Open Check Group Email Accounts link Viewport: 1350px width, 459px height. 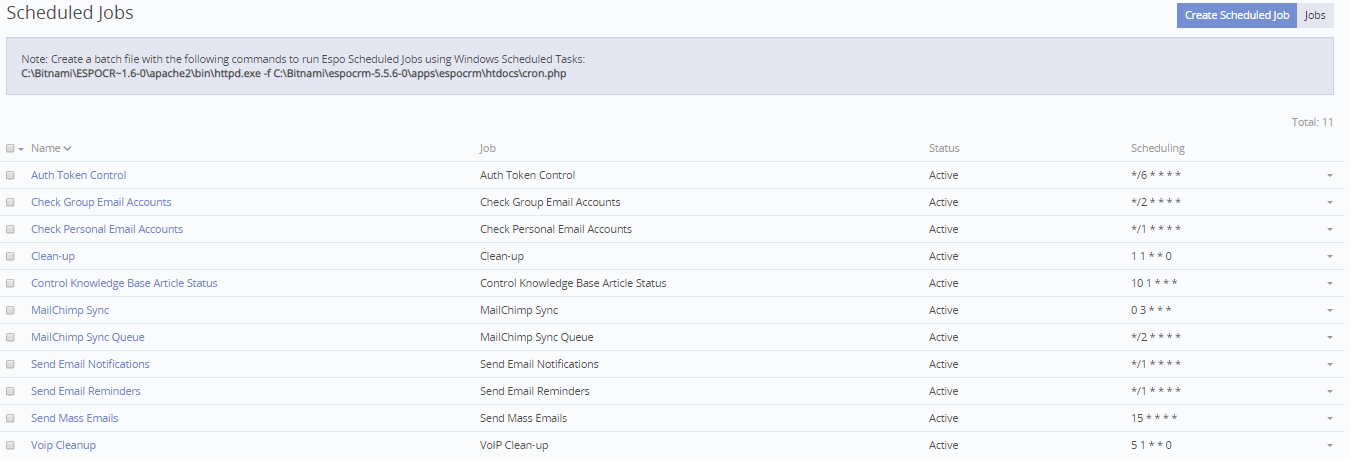(x=101, y=202)
